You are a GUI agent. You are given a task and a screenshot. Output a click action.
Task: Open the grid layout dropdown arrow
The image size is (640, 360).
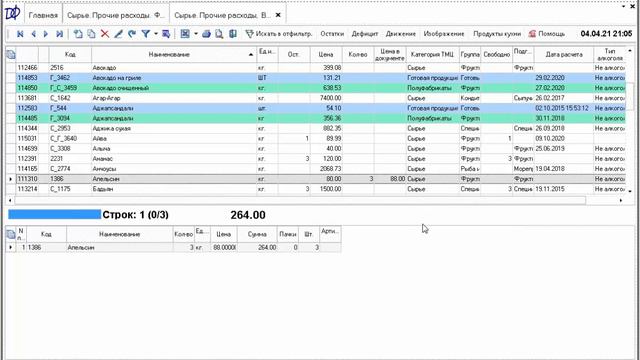[196, 34]
